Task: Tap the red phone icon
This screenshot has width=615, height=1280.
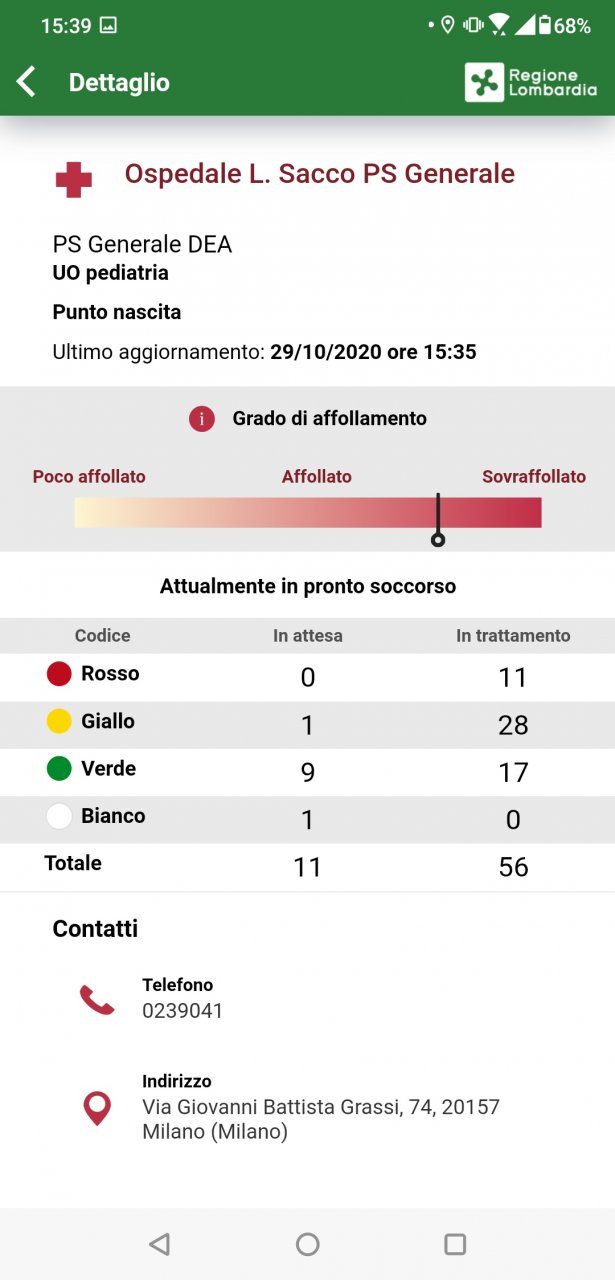Action: [97, 999]
